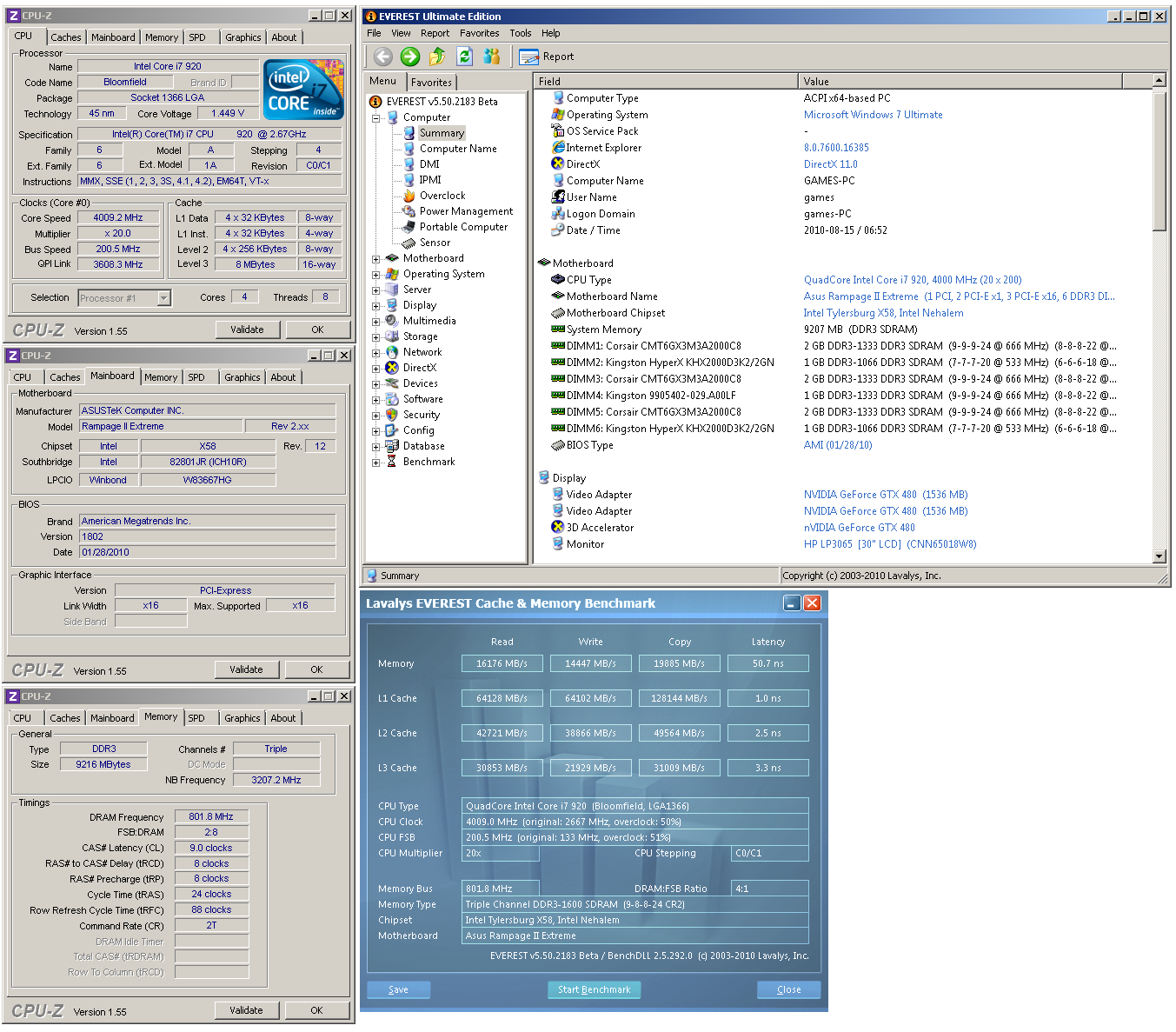
Task: Select Summary in the EVEREST tree
Action: 442,133
